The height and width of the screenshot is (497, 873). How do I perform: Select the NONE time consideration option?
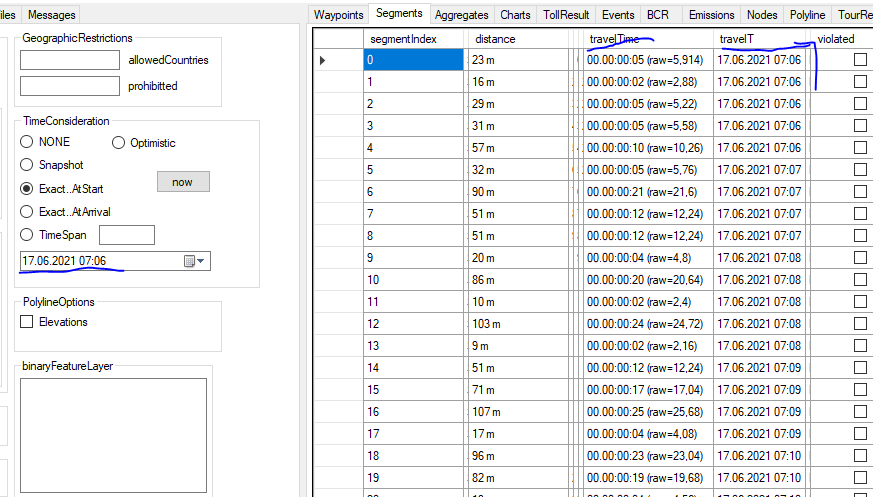click(x=27, y=142)
